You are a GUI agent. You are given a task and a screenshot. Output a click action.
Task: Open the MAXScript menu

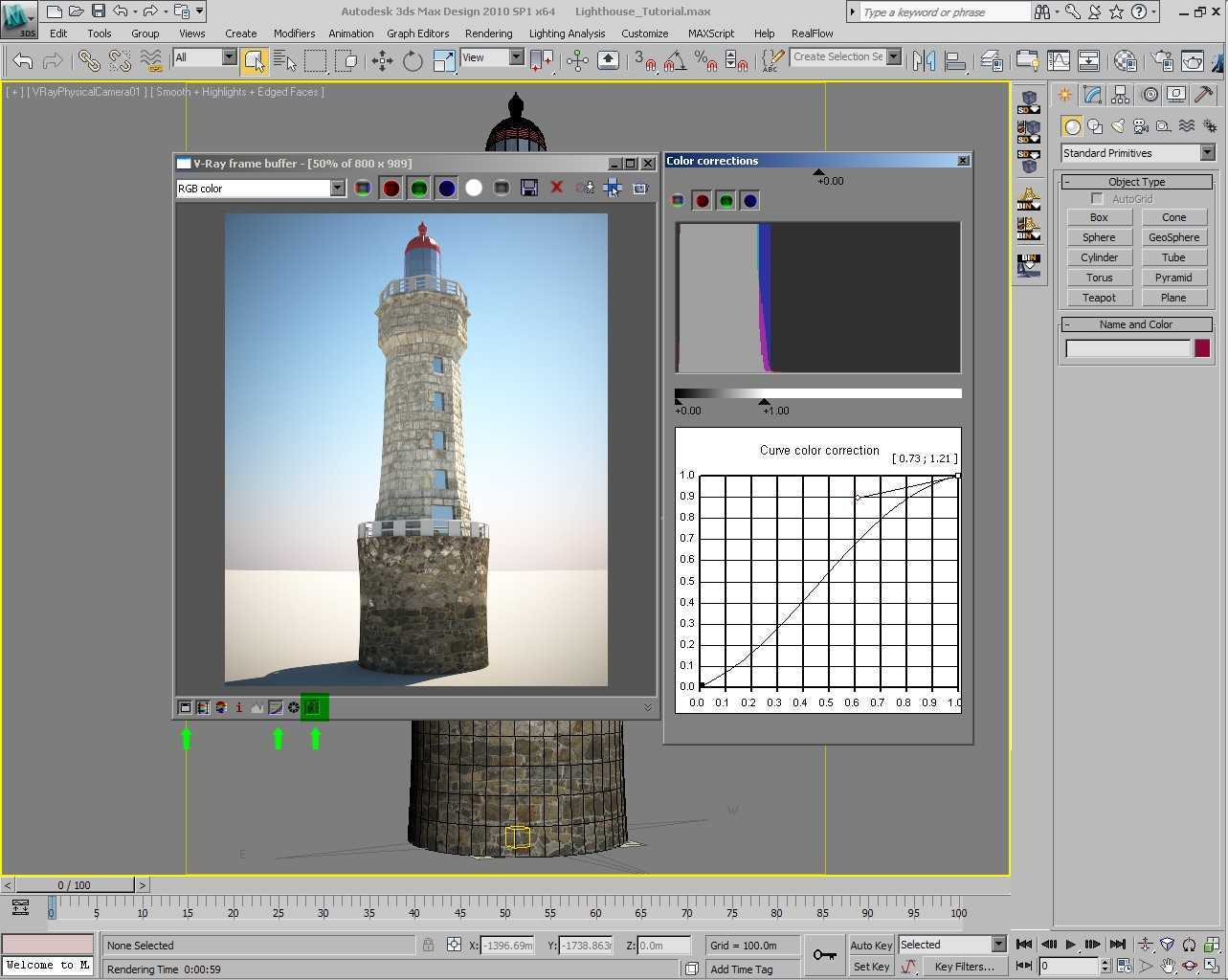[x=710, y=33]
